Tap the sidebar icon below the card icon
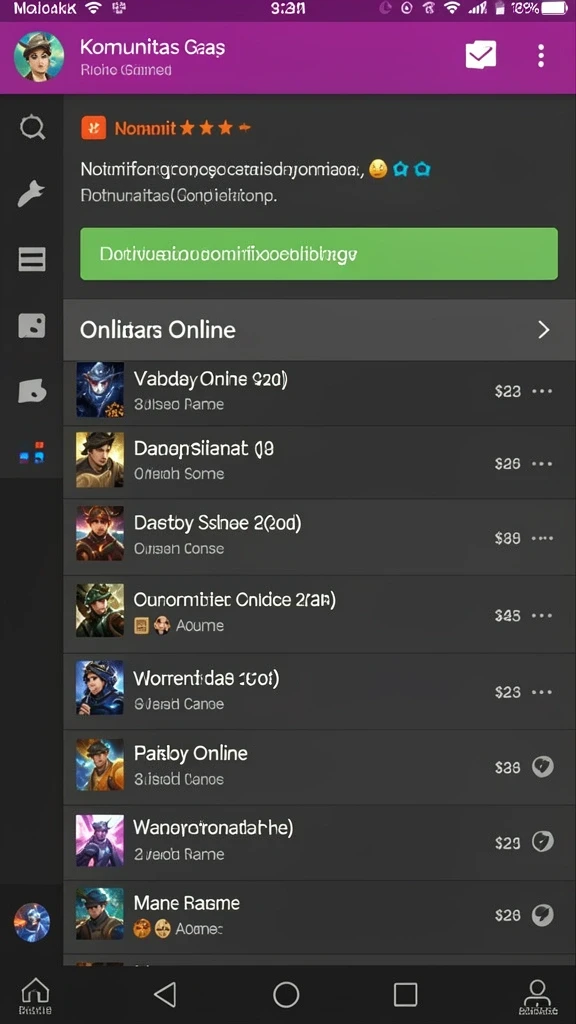Viewport: 576px width, 1024px height. [31, 390]
